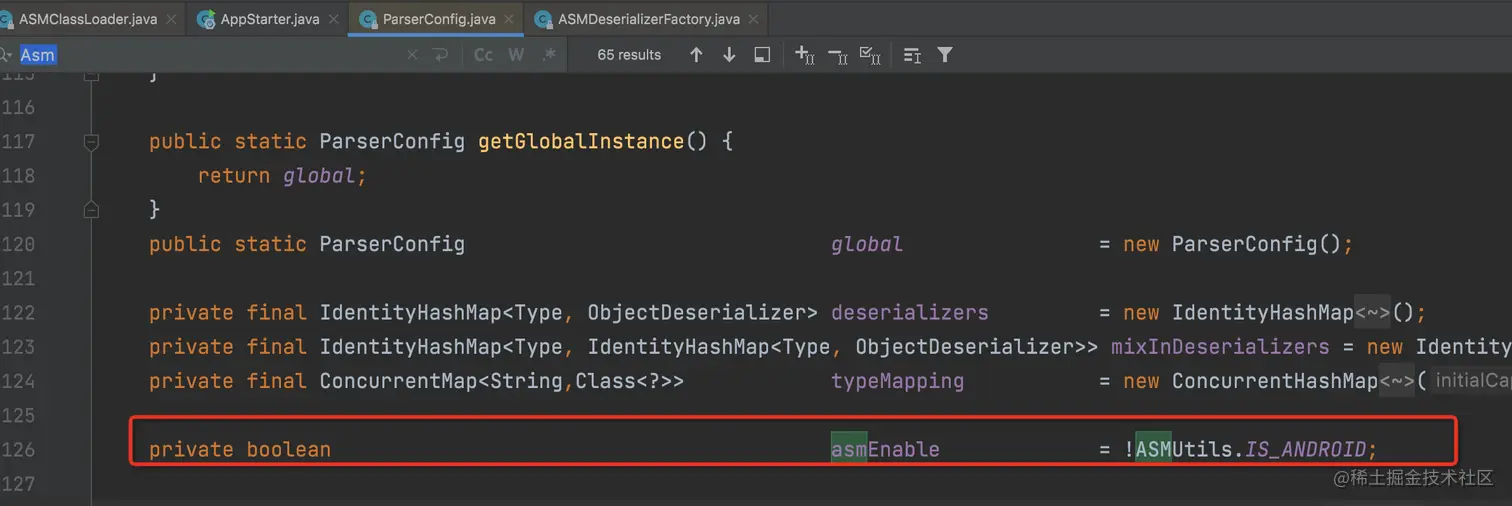Click 'private boolean' on line 126
Screen dimensions: 1512x506
point(240,449)
